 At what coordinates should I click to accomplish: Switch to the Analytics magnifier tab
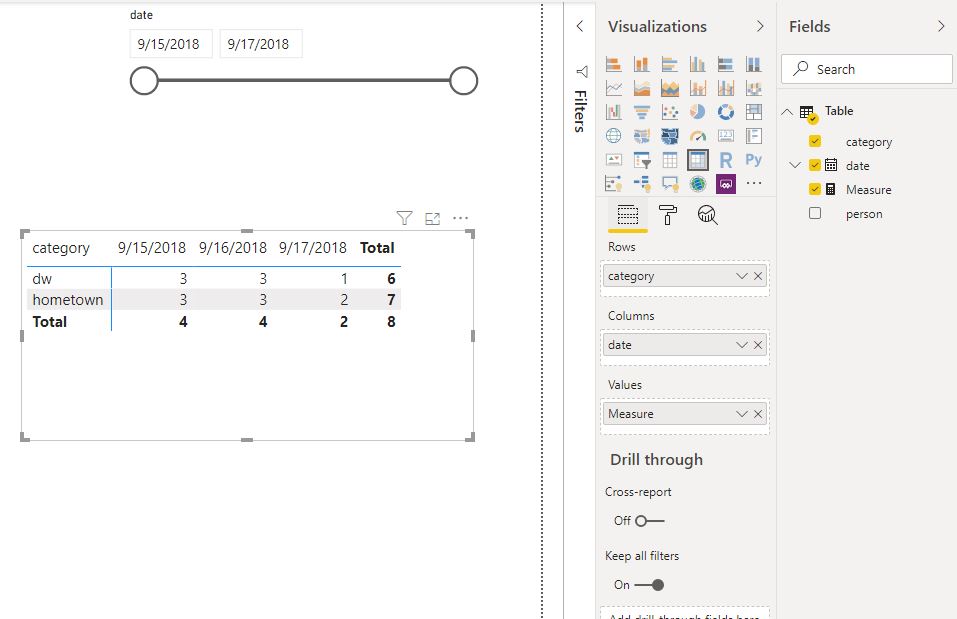point(707,215)
